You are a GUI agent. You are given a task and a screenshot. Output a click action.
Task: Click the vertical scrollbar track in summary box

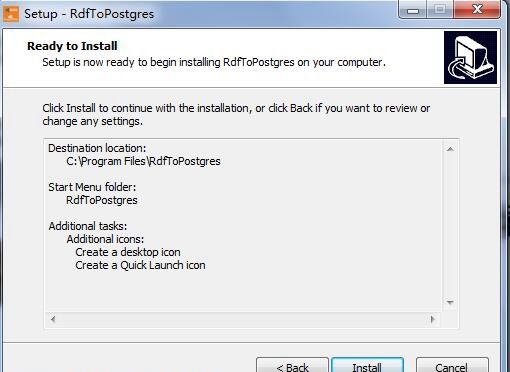pyautogui.click(x=450, y=226)
